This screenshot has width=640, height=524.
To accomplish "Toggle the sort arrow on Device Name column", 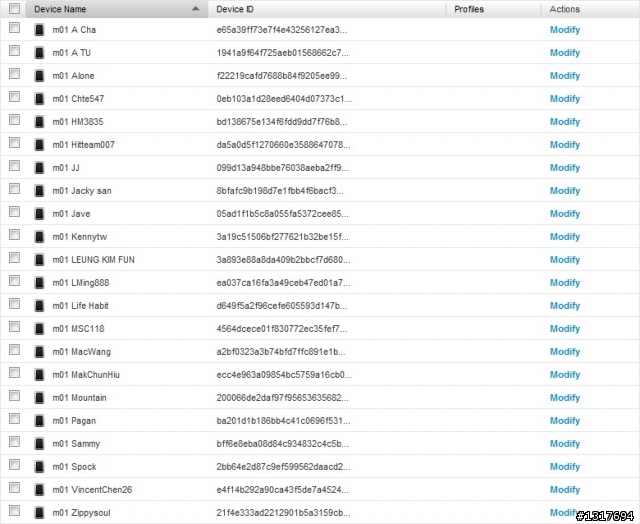I will tap(196, 9).
